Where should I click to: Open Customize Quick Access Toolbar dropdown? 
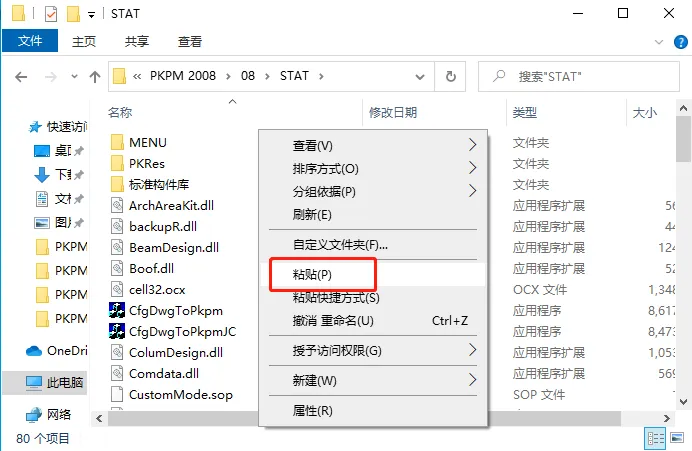click(x=91, y=15)
